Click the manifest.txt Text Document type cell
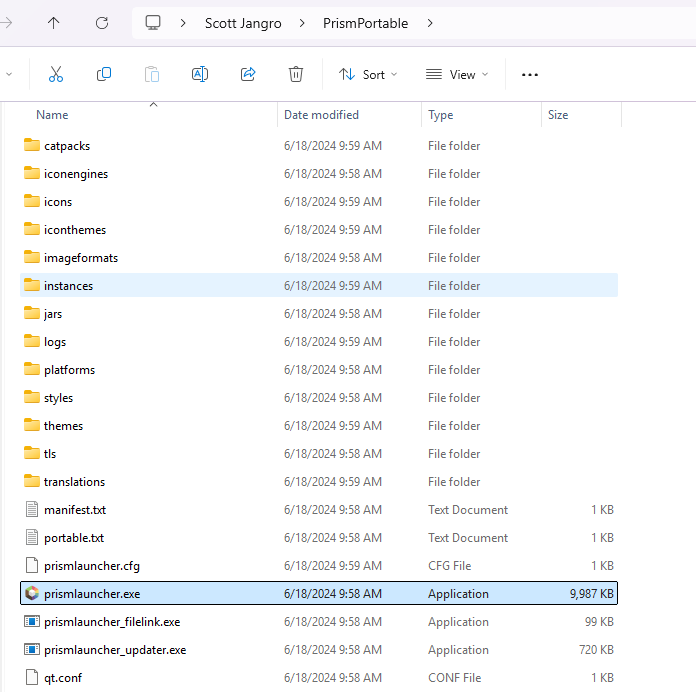 (467, 510)
